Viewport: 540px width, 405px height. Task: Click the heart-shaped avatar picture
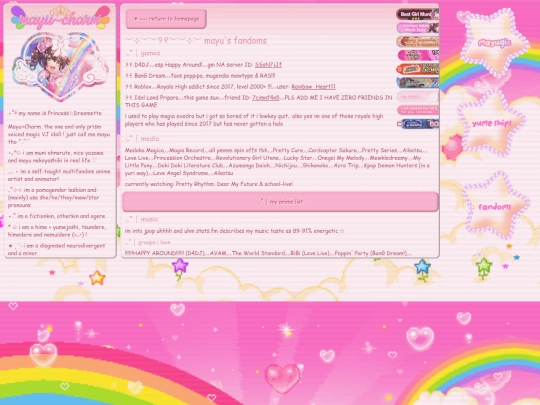61,67
